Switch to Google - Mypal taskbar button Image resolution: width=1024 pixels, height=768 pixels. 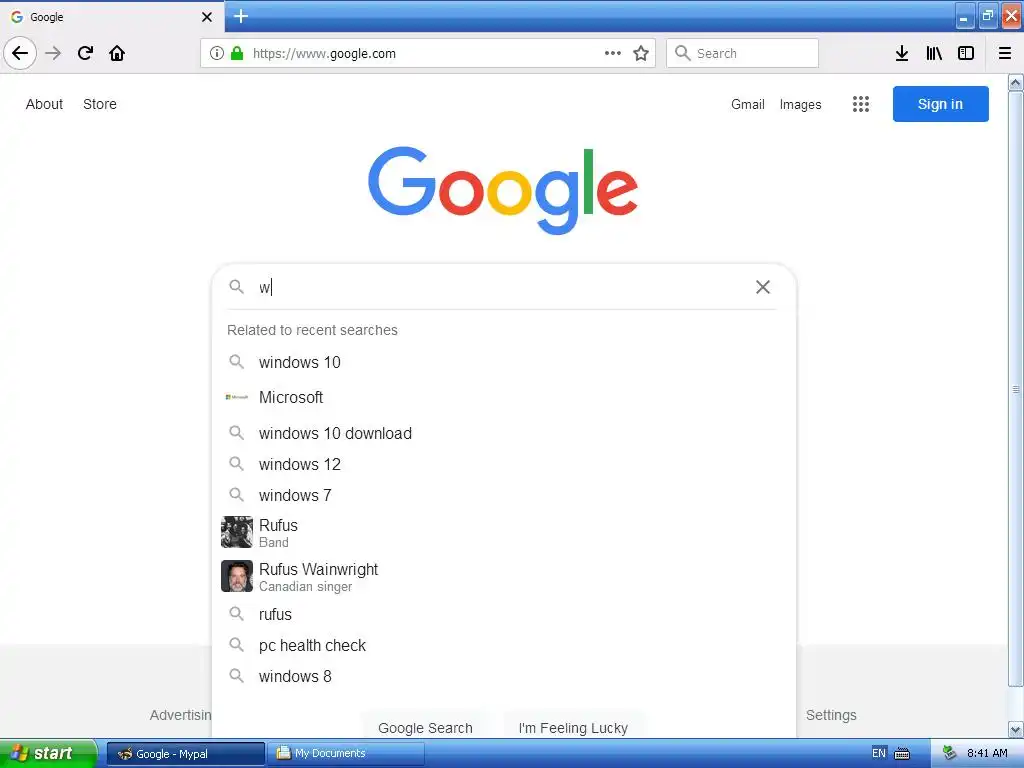coord(186,754)
